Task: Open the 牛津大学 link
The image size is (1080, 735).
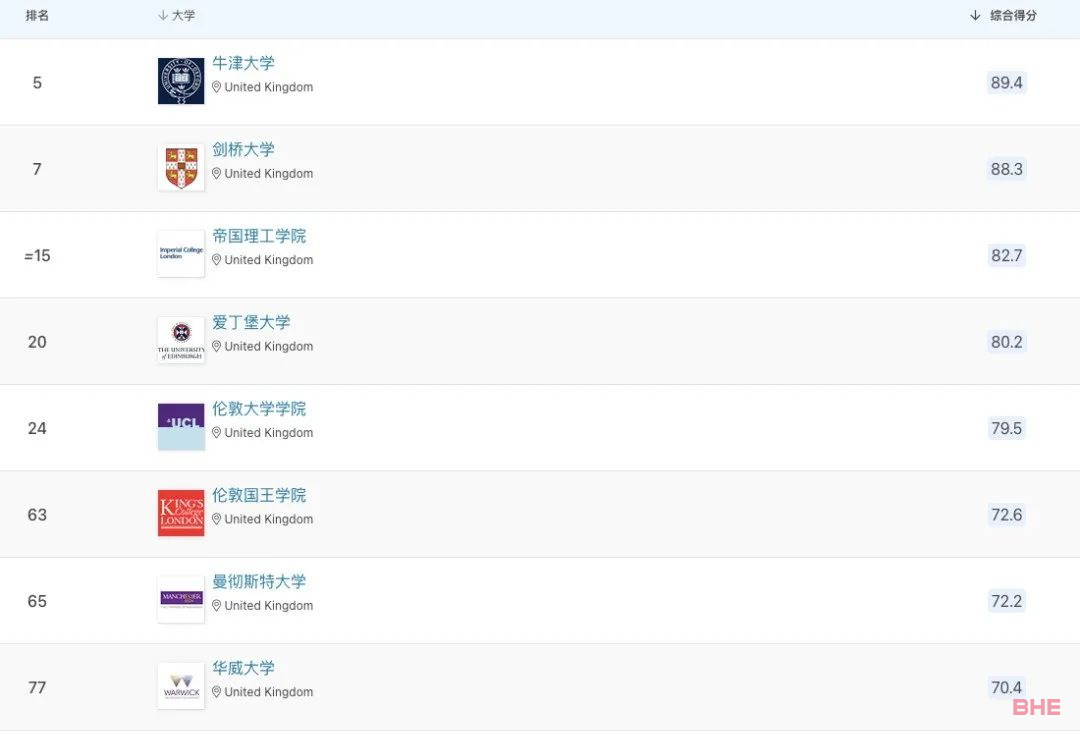Action: click(243, 63)
